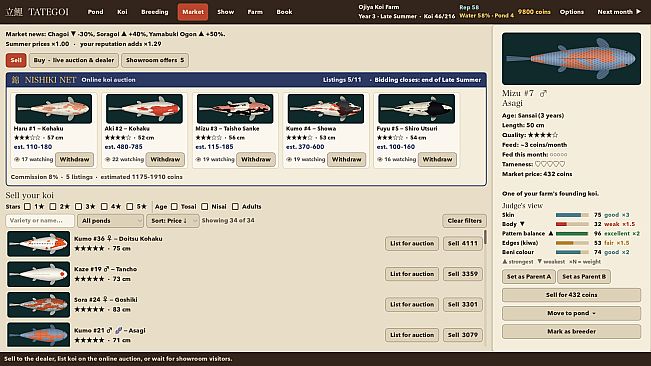Enable the 2★ stars filter

[53, 207]
